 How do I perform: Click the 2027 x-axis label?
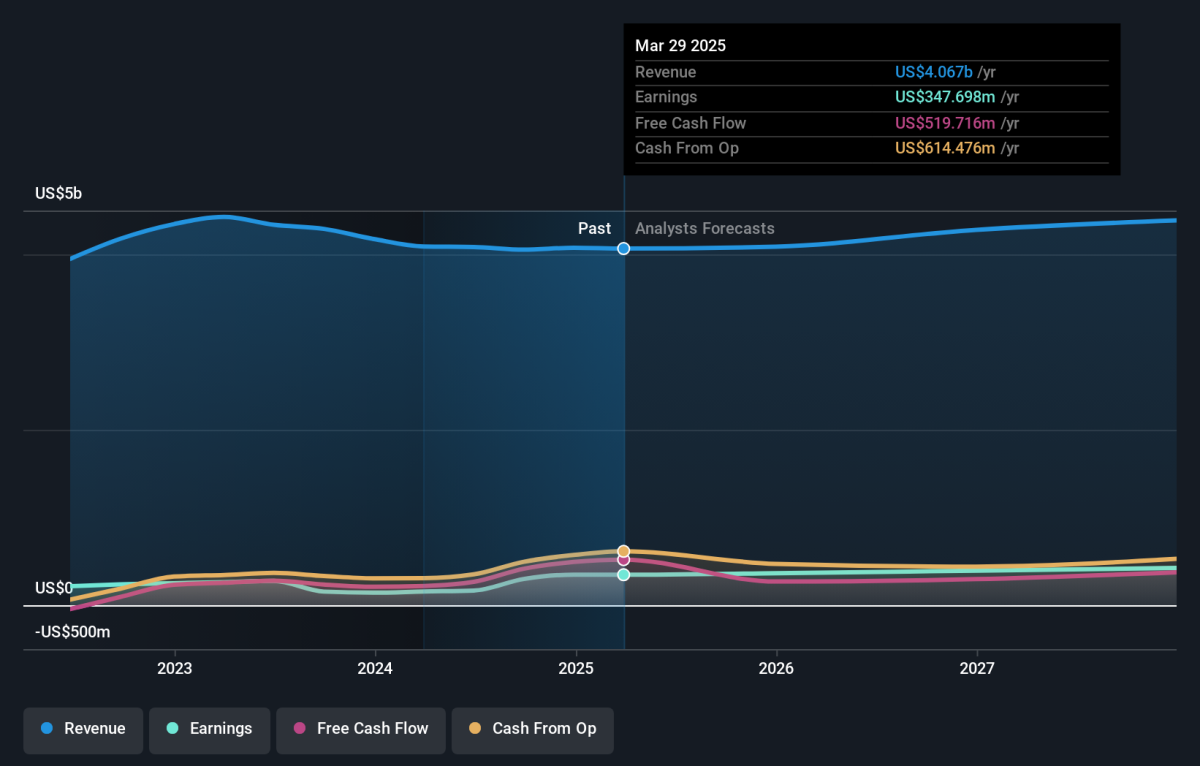977,668
